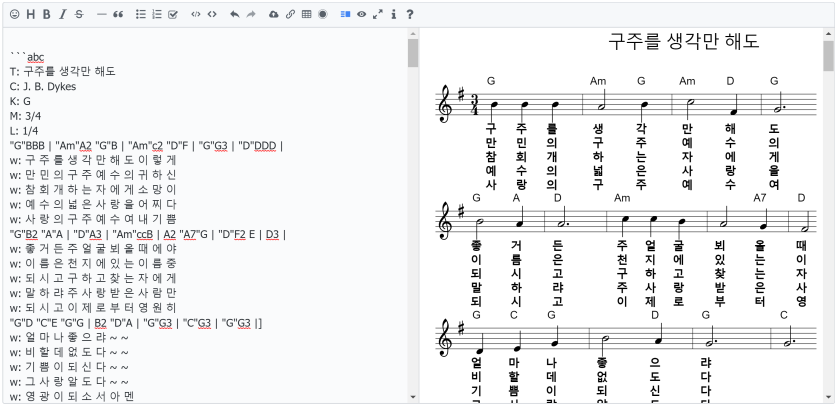This screenshot has height=414, width=835.
Task: Click preview pane scrollbar down arrow
Action: click(828, 397)
